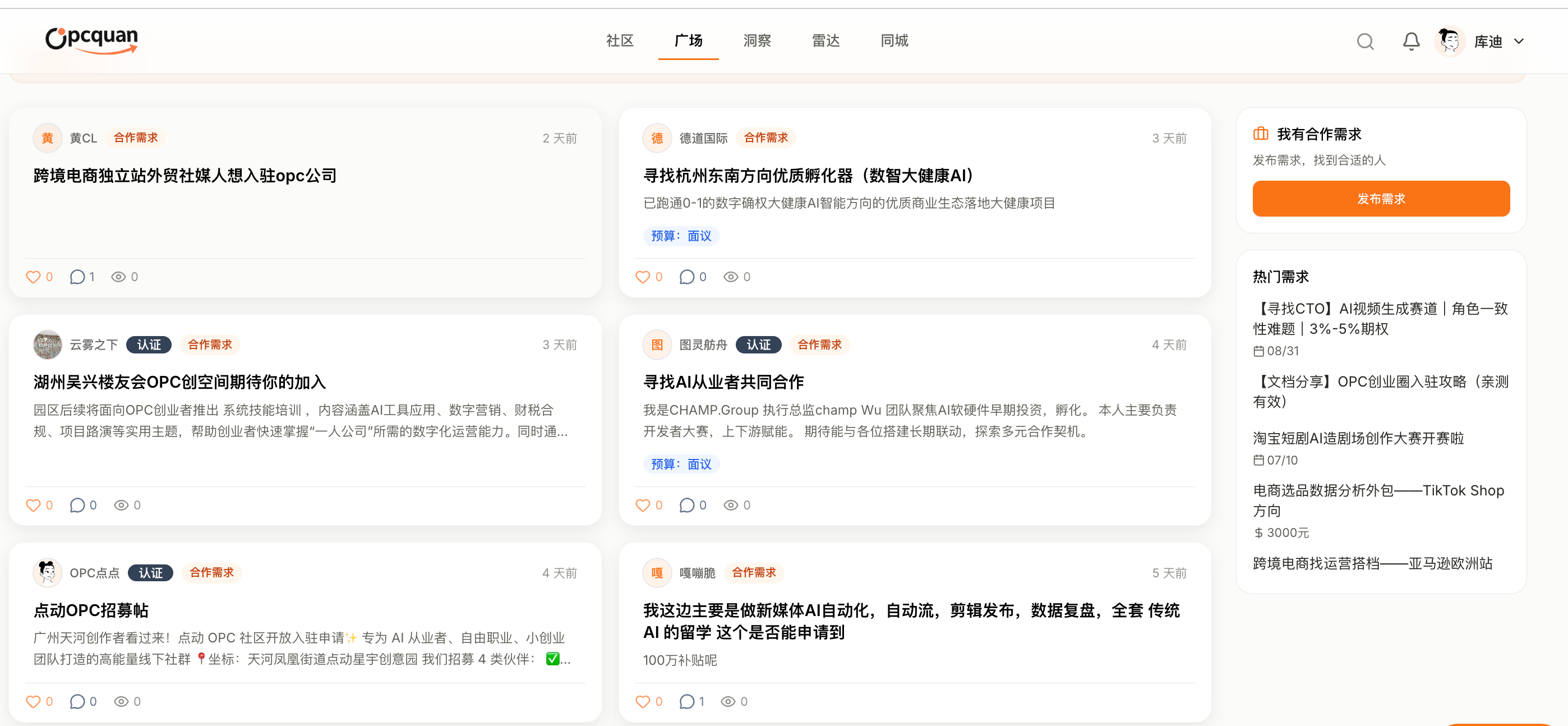Switch to the 社区 tab
This screenshot has height=726, width=1568.
click(620, 41)
